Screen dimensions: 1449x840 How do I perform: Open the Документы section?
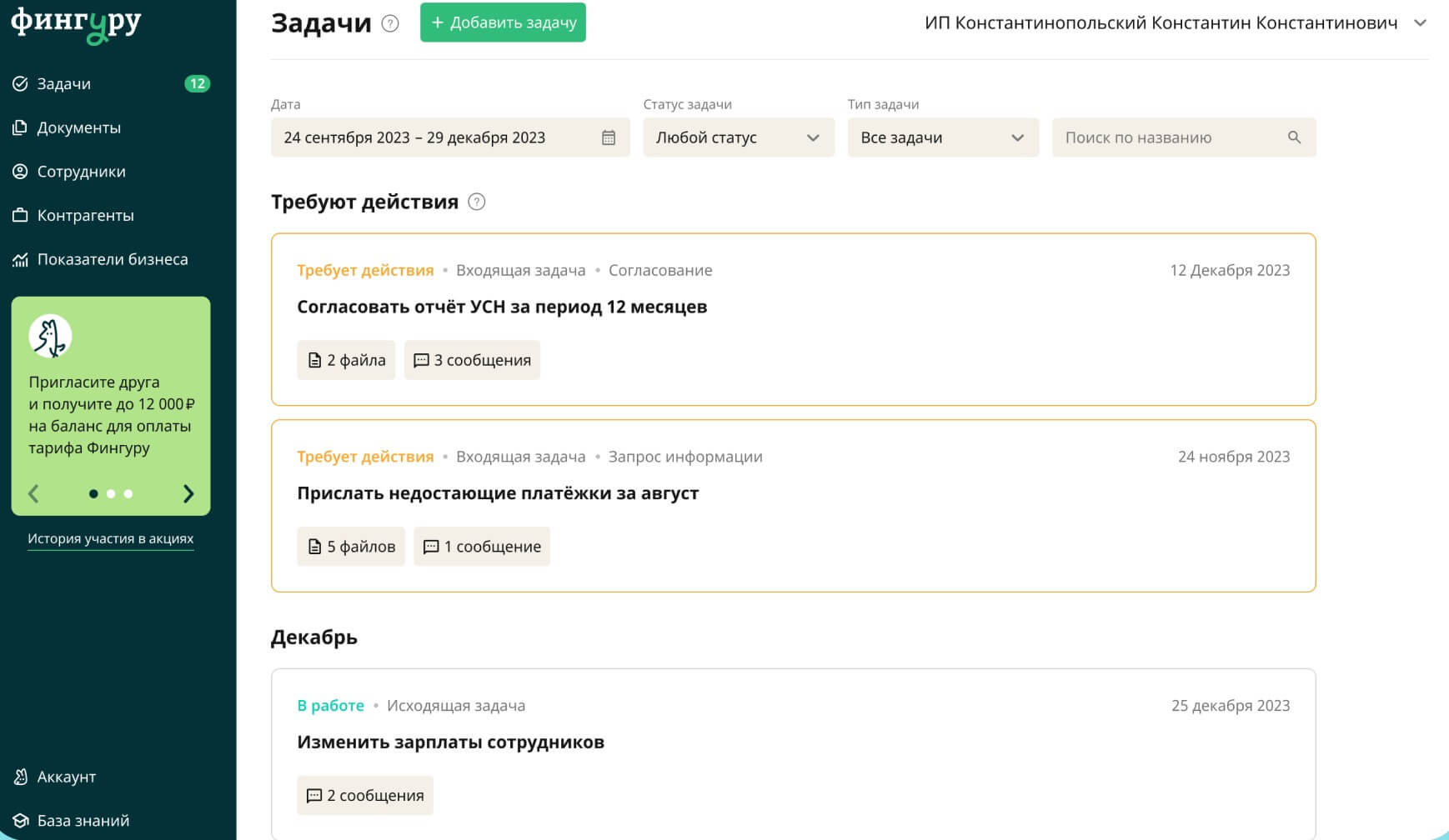(78, 127)
